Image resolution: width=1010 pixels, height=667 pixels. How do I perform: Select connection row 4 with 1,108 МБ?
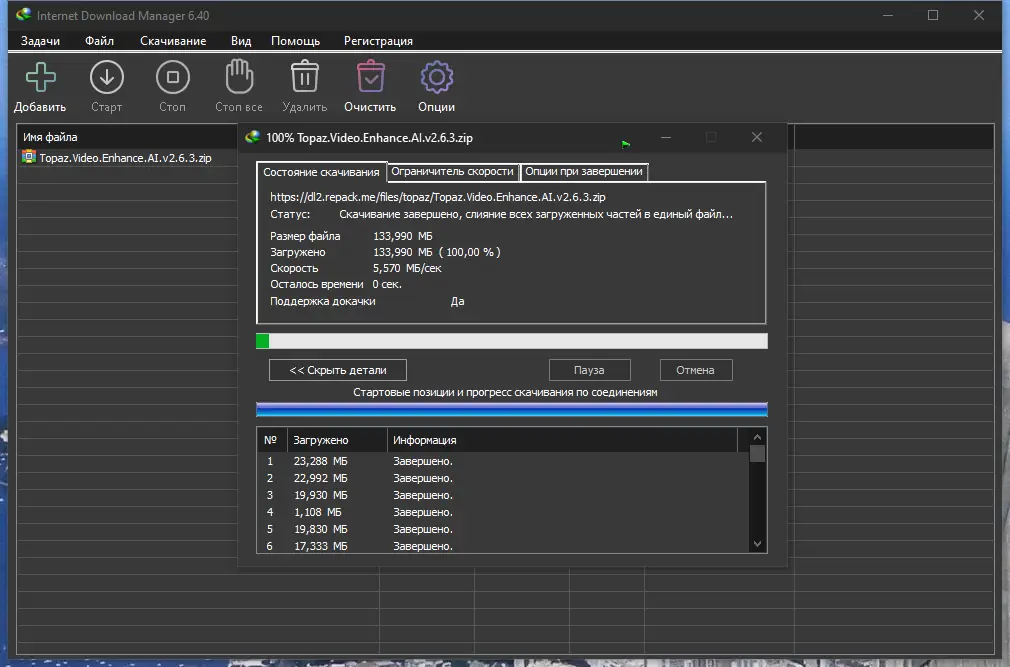coord(502,512)
